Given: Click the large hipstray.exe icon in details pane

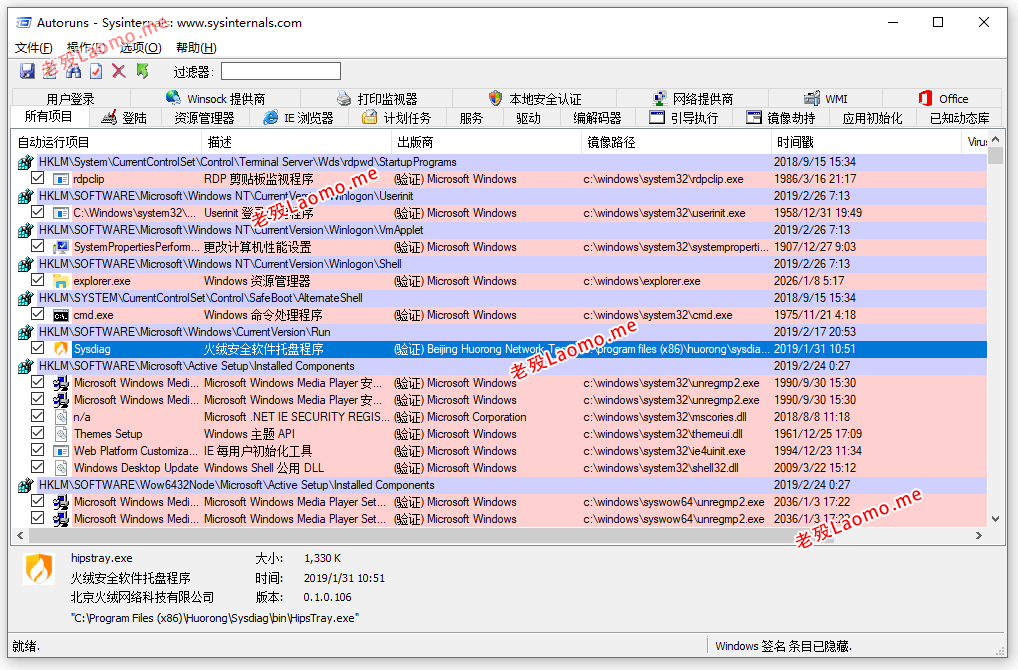Looking at the screenshot, I should click(x=39, y=569).
